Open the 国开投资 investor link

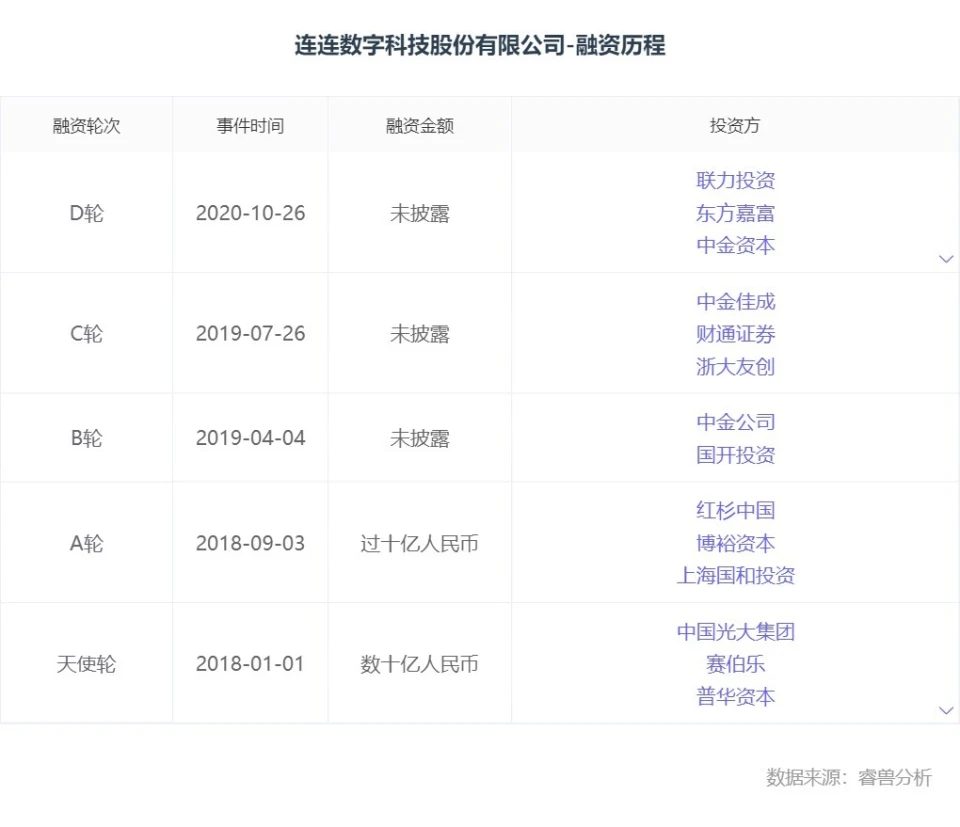(735, 455)
